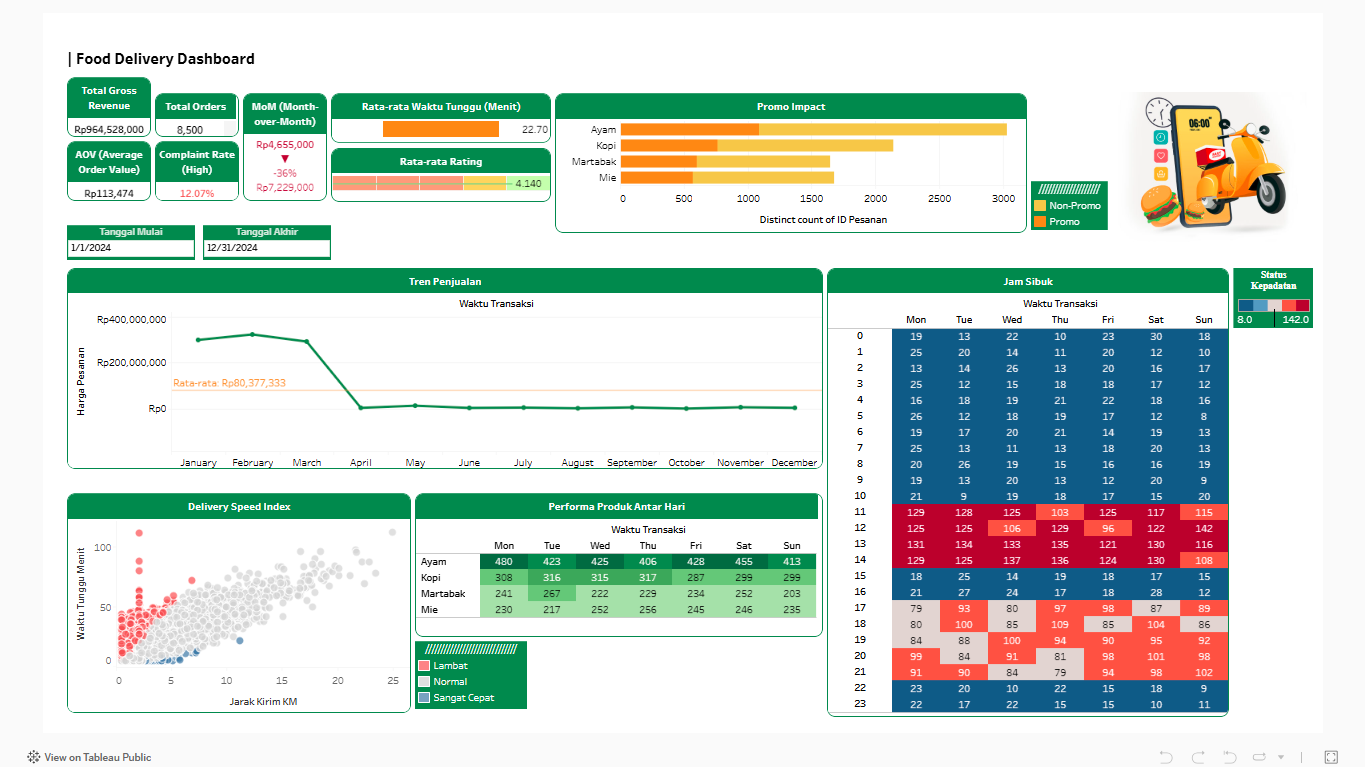Viewport: 1365px width, 767px height.
Task: Click the Revert icon in the bottom toolbar
Action: pos(1230,757)
